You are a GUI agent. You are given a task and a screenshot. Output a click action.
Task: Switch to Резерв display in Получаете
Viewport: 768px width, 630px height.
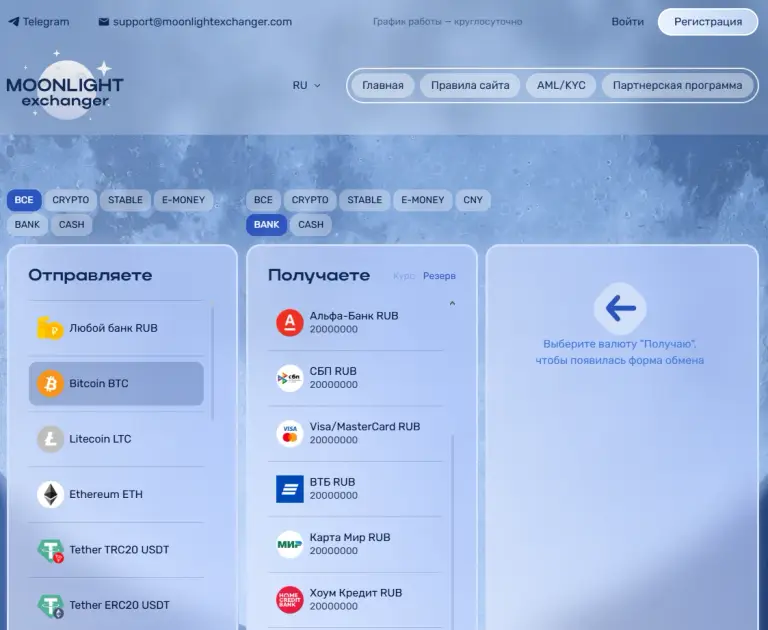pyautogui.click(x=439, y=276)
